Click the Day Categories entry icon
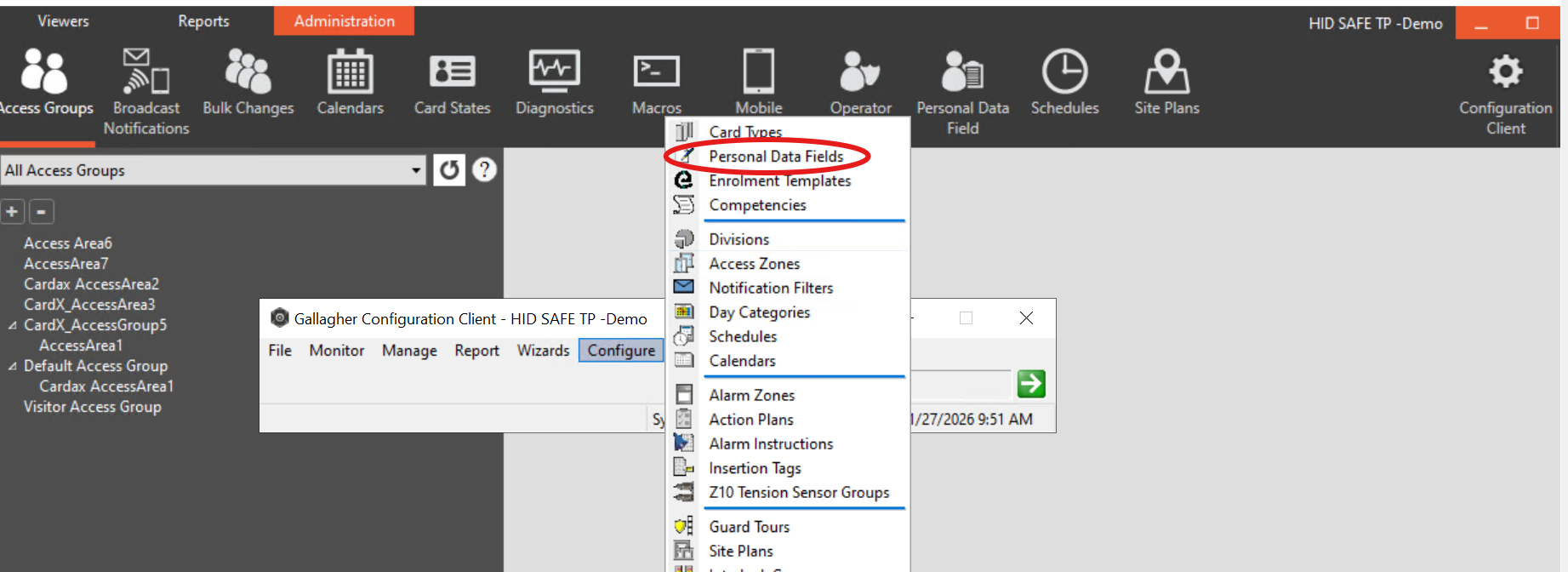 click(684, 312)
